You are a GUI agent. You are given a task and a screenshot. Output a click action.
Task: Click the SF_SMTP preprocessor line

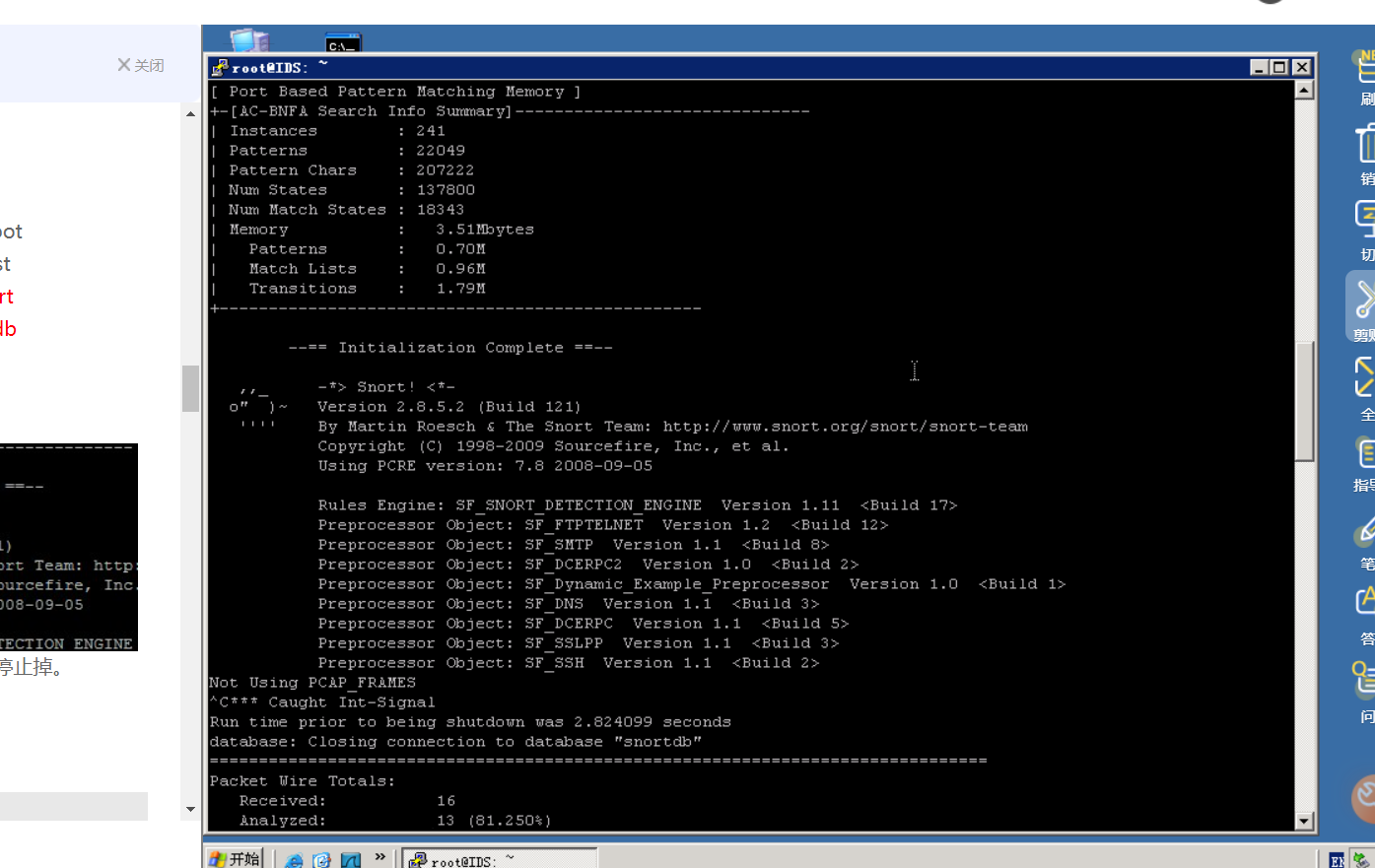[x=574, y=545]
